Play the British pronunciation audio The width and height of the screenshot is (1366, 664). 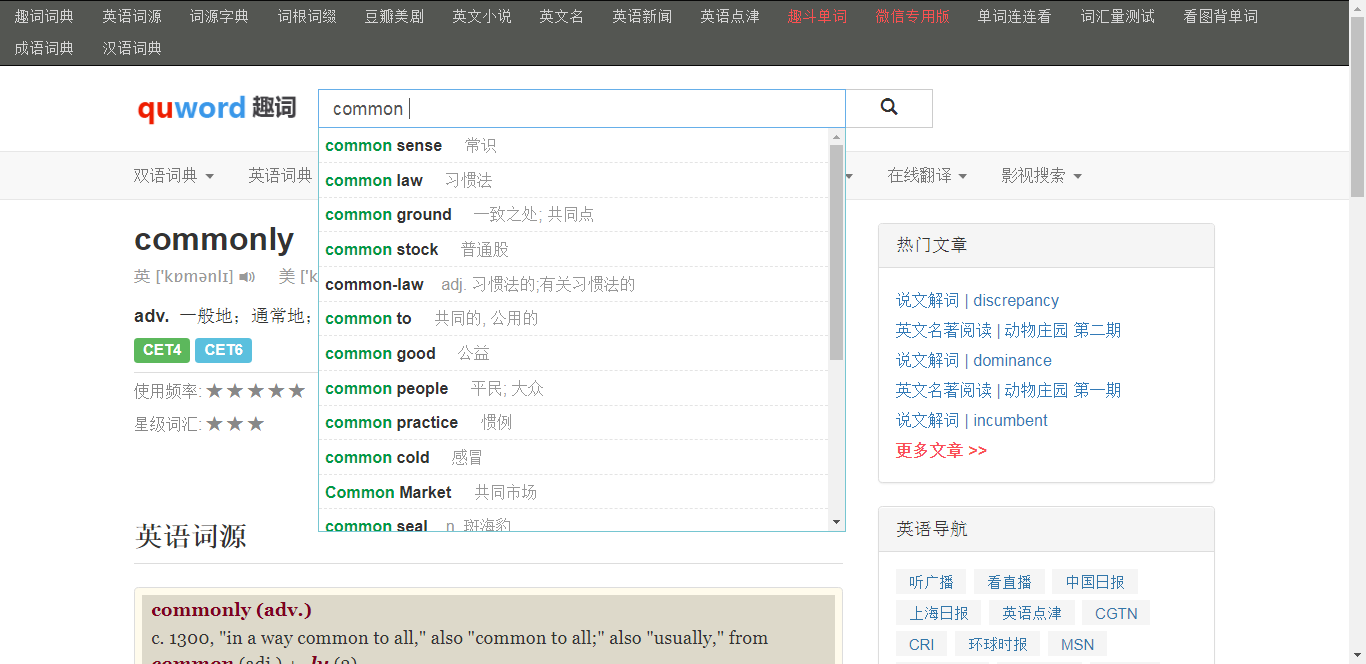[247, 277]
